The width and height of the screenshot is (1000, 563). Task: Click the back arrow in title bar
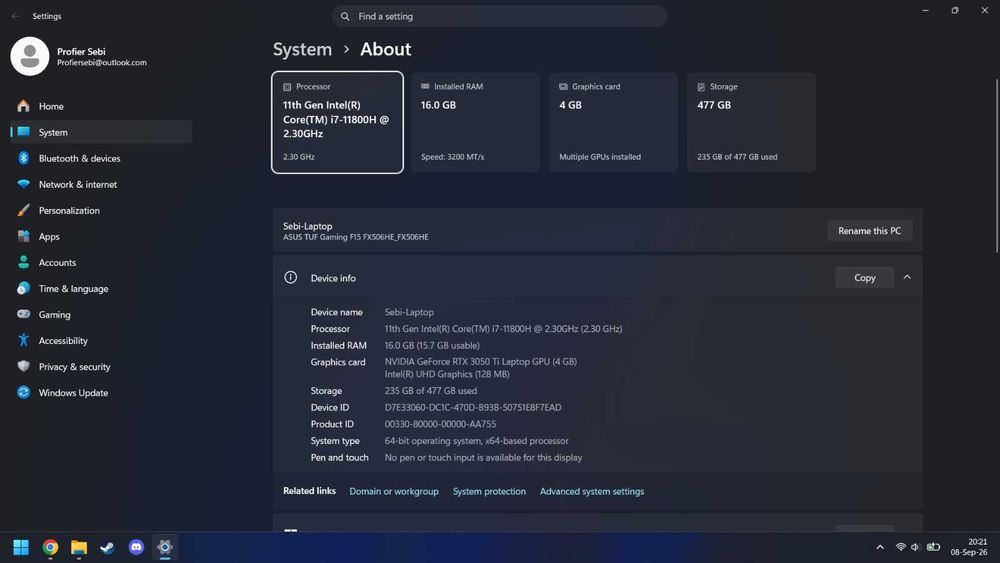[x=15, y=16]
